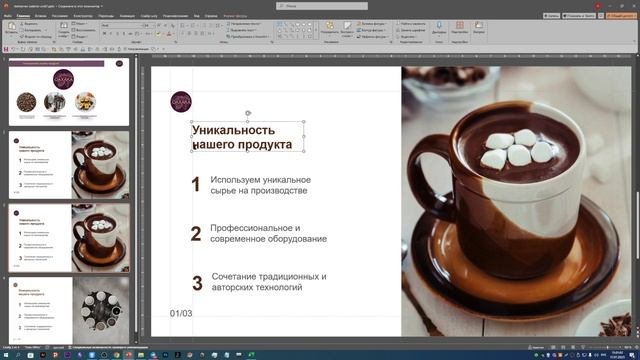Click the yellow text highlight color icon
The image size is (640, 360).
(x=158, y=34)
